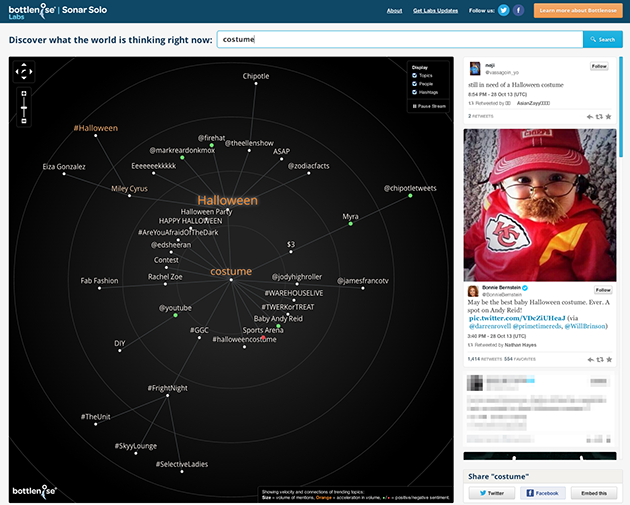
Task: Click Bonnie Bernstein's profile avatar
Action: (x=473, y=291)
